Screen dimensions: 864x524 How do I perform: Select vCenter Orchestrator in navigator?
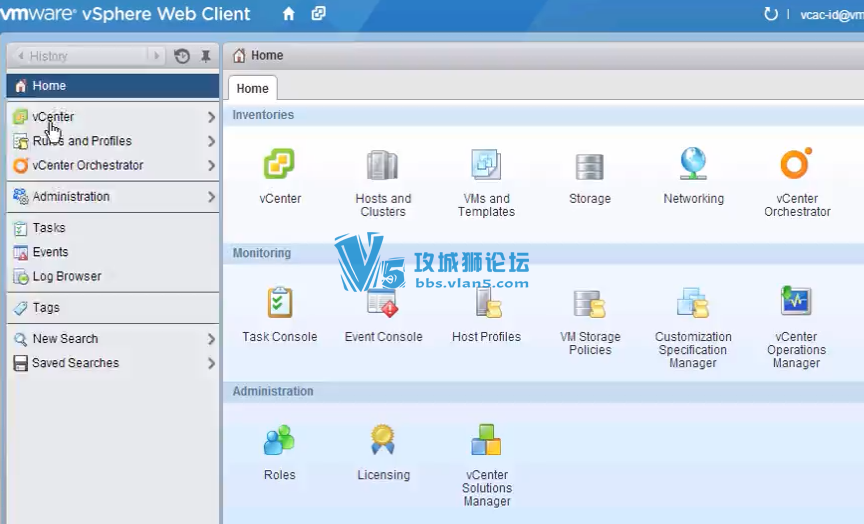click(x=113, y=165)
